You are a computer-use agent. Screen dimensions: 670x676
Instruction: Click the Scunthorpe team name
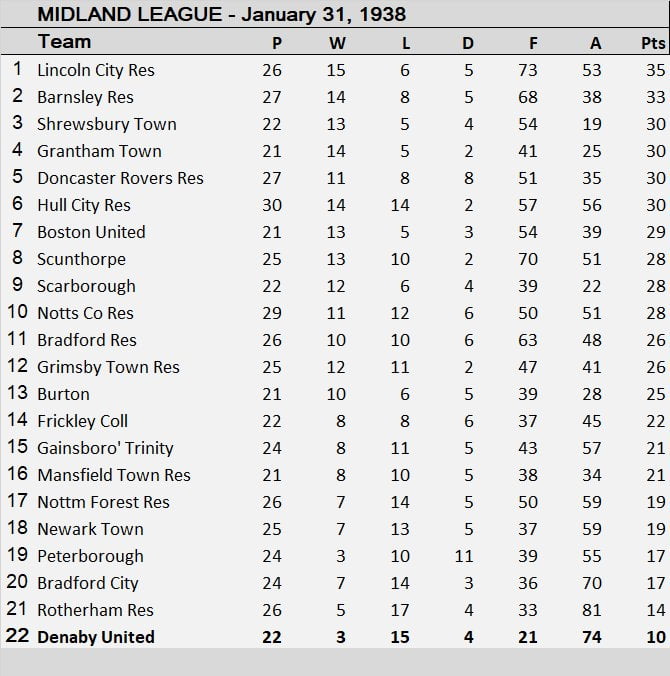tap(80, 259)
